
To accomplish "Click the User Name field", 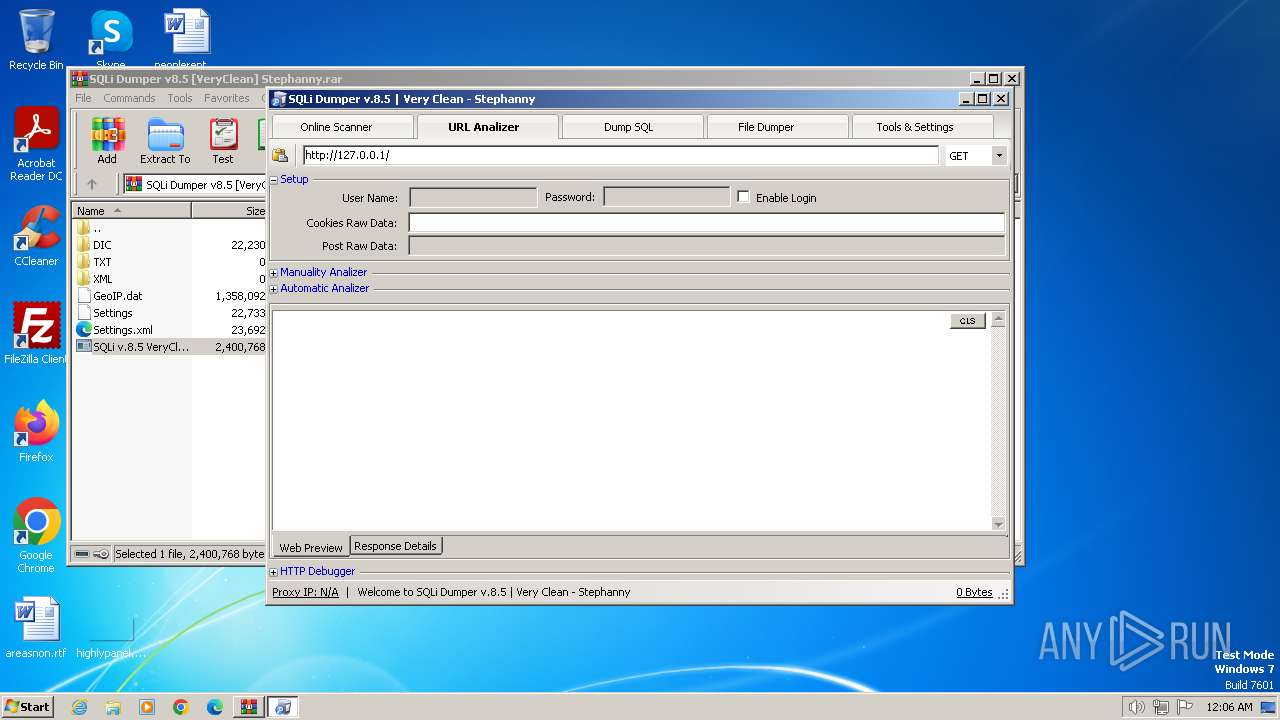I will 473,198.
